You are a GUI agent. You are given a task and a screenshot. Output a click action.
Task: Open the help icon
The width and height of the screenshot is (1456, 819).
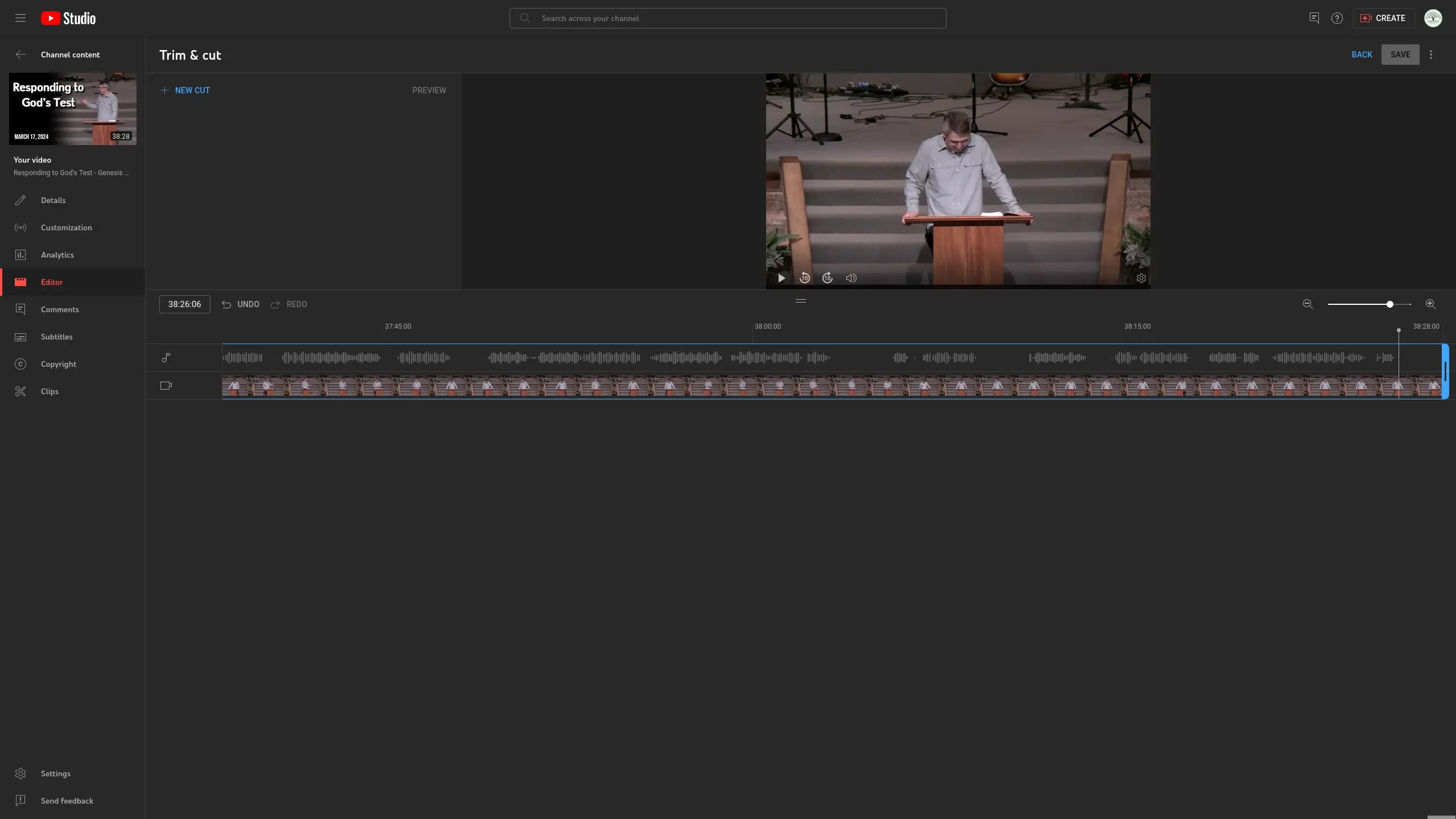(x=1337, y=18)
